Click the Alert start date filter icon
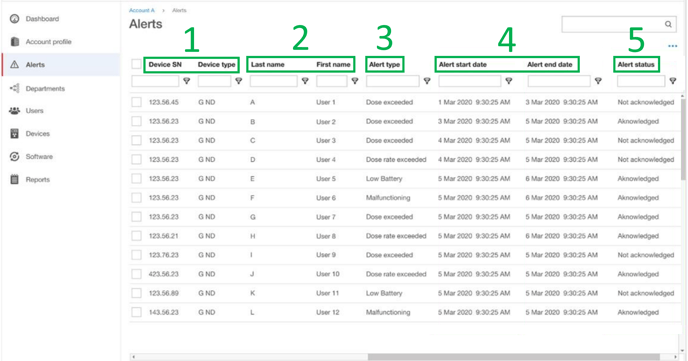 509,81
